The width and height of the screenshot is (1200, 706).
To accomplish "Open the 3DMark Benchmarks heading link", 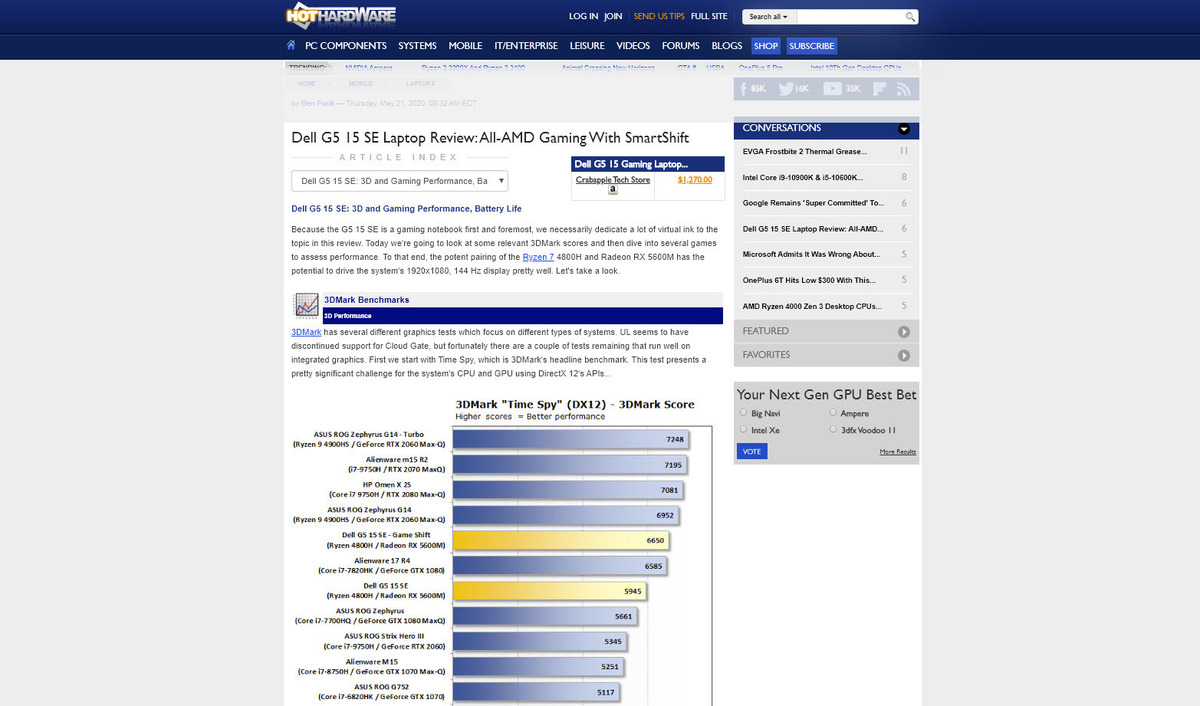I will pyautogui.click(x=366, y=300).
